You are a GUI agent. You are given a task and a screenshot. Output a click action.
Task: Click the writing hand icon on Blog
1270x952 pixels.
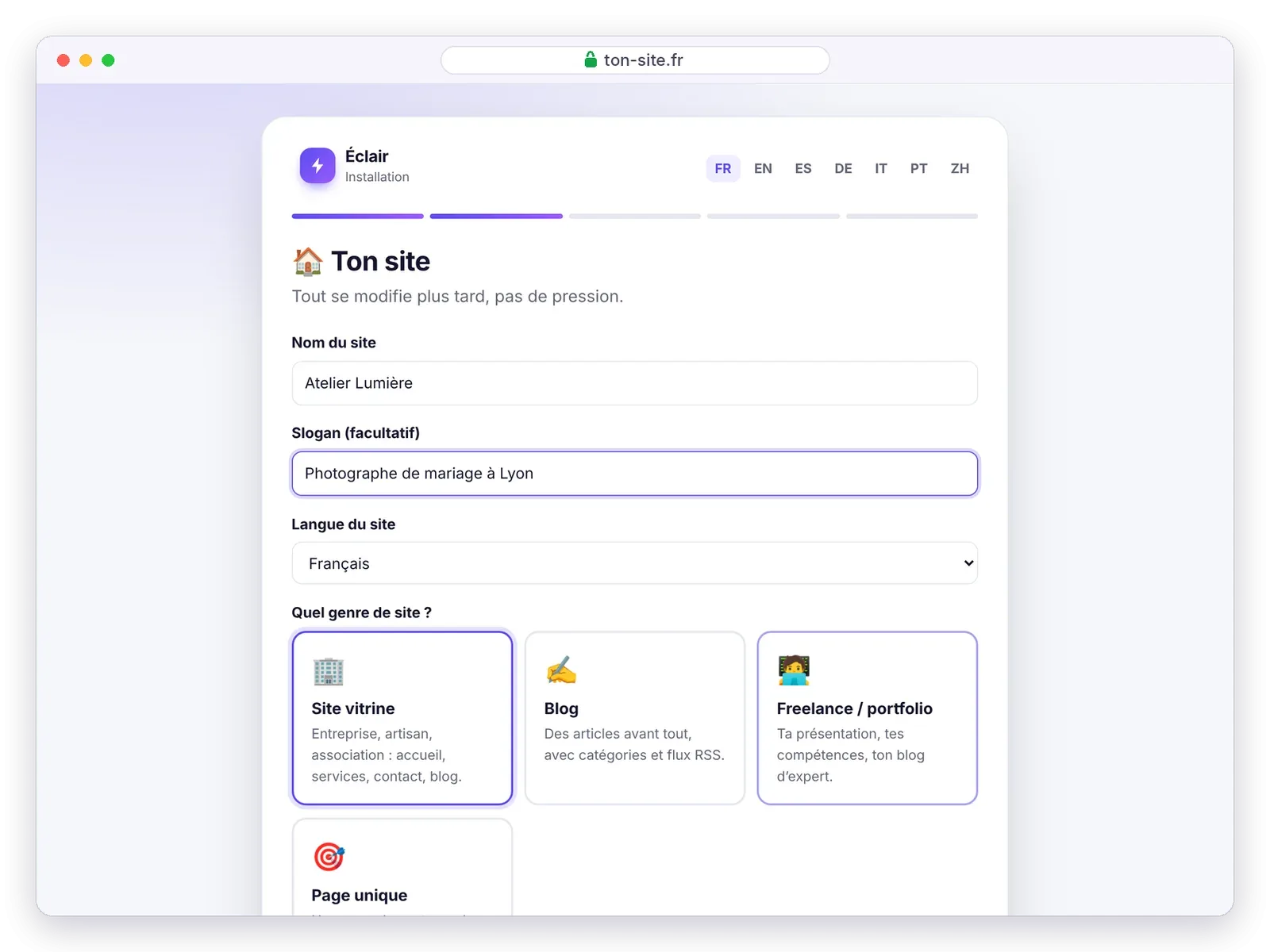pos(560,670)
